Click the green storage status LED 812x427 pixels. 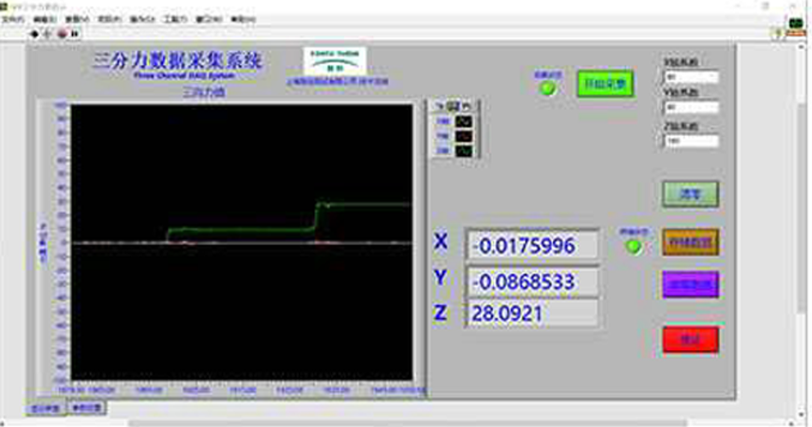pyautogui.click(x=632, y=245)
